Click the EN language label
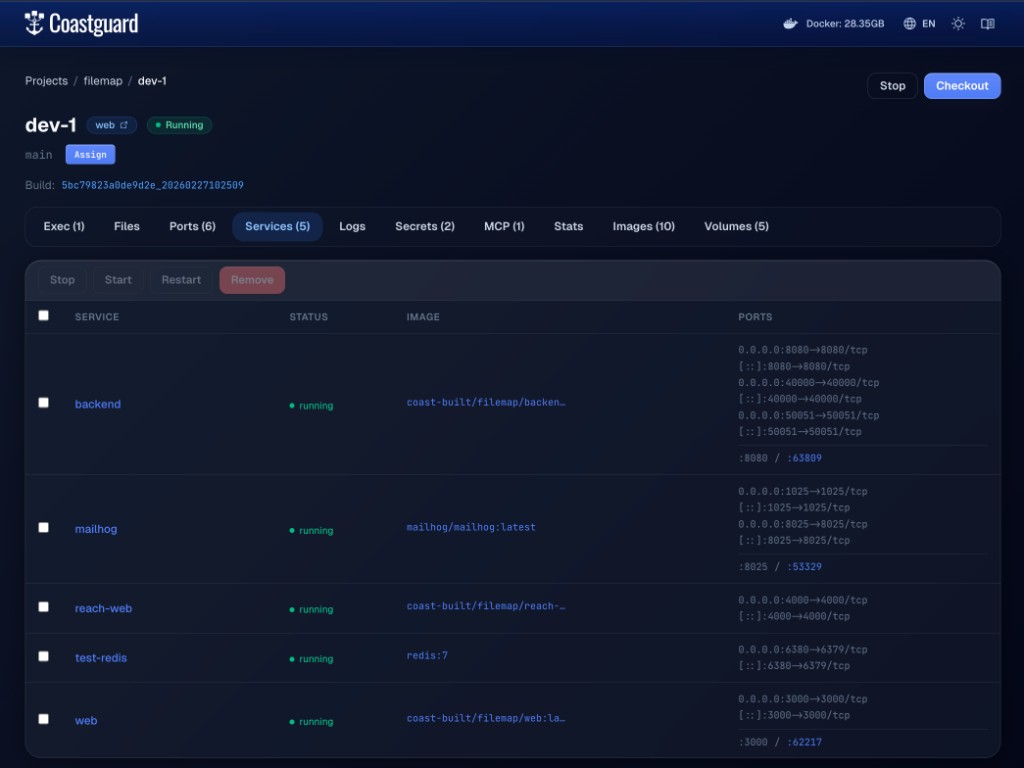This screenshot has height=768, width=1024. [x=929, y=24]
